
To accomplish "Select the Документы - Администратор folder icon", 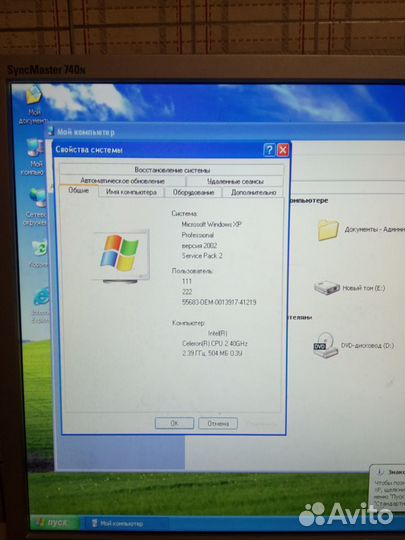I will pyautogui.click(x=329, y=230).
